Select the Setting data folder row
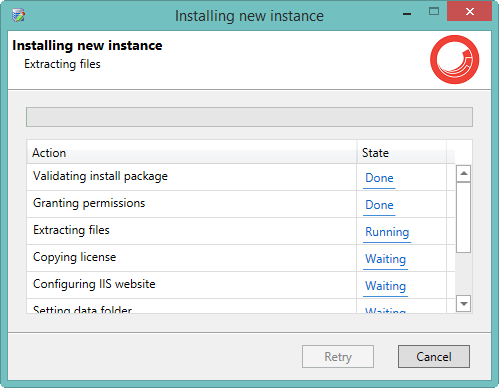The height and width of the screenshot is (388, 499). (x=241, y=306)
